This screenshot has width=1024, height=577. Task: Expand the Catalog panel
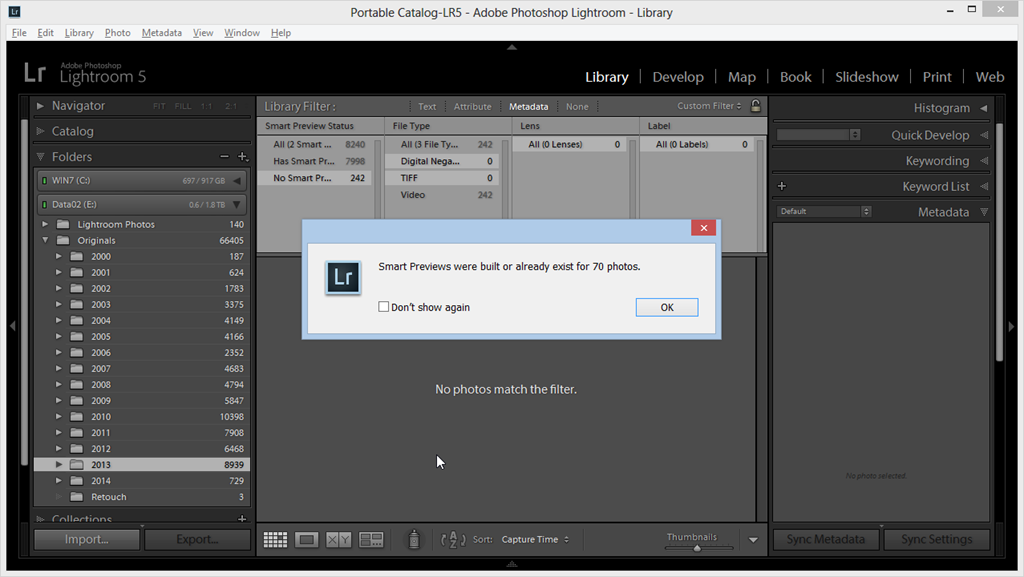coord(40,131)
